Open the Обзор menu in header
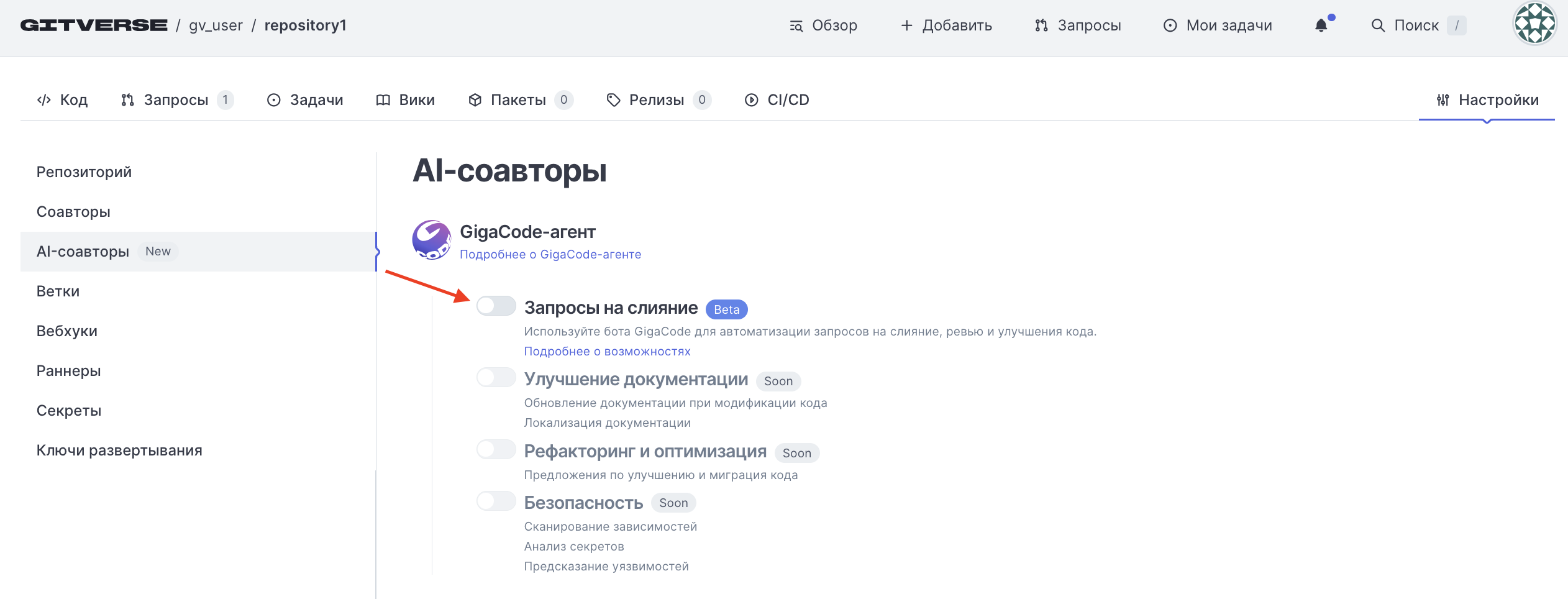This screenshot has width=1568, height=599. 823,25
